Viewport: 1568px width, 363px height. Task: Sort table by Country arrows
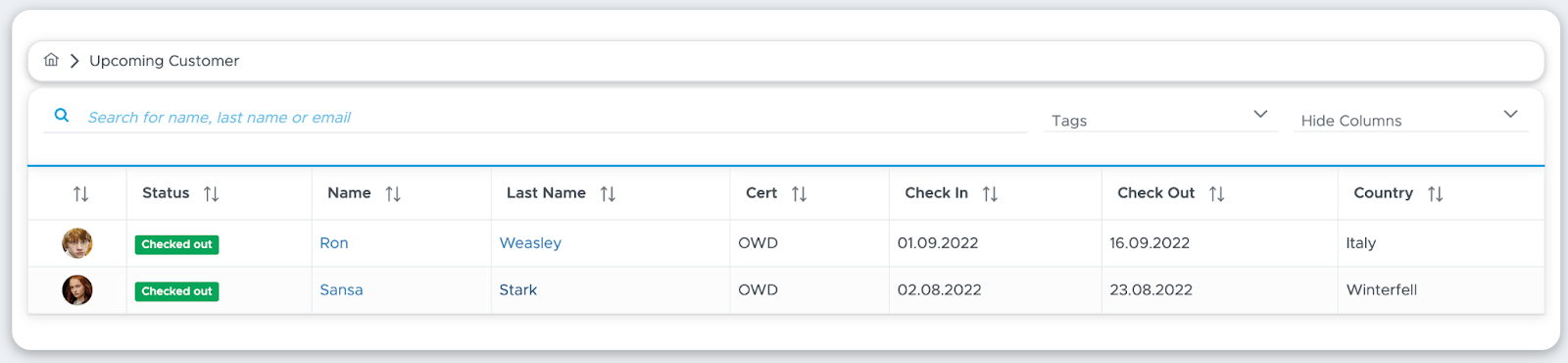click(1435, 194)
